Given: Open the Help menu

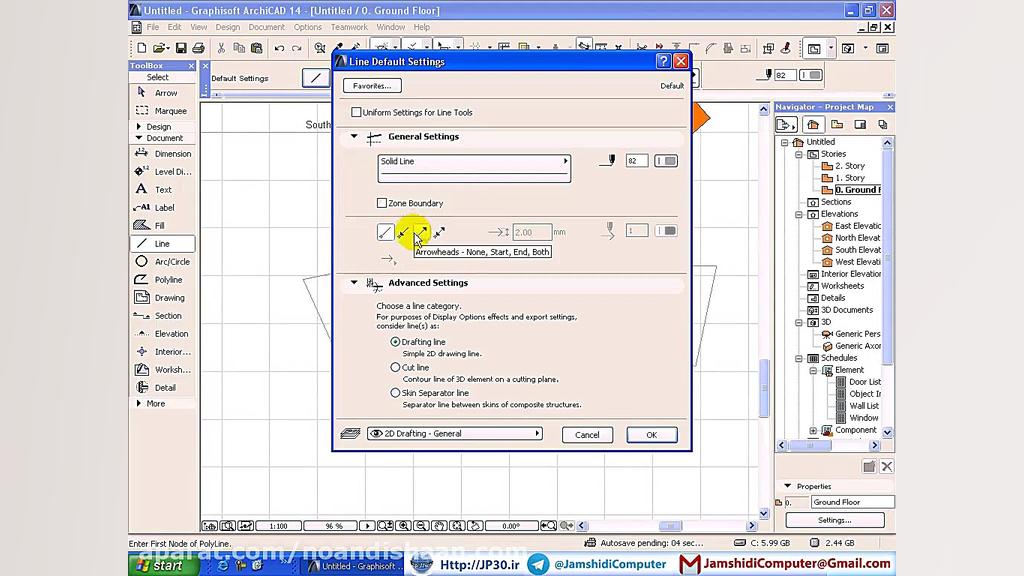Looking at the screenshot, I should [x=422, y=27].
